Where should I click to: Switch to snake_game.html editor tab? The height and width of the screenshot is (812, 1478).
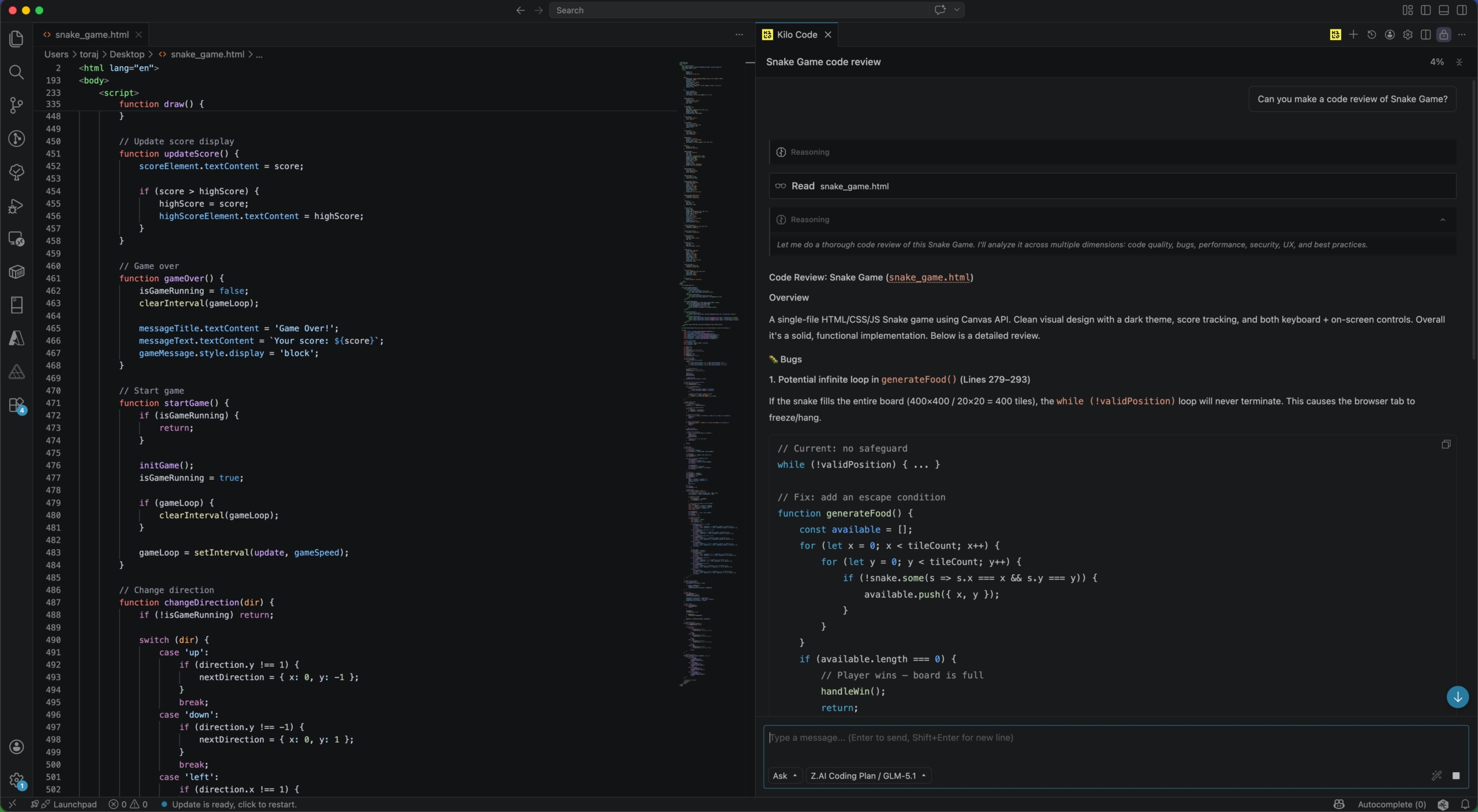click(91, 35)
